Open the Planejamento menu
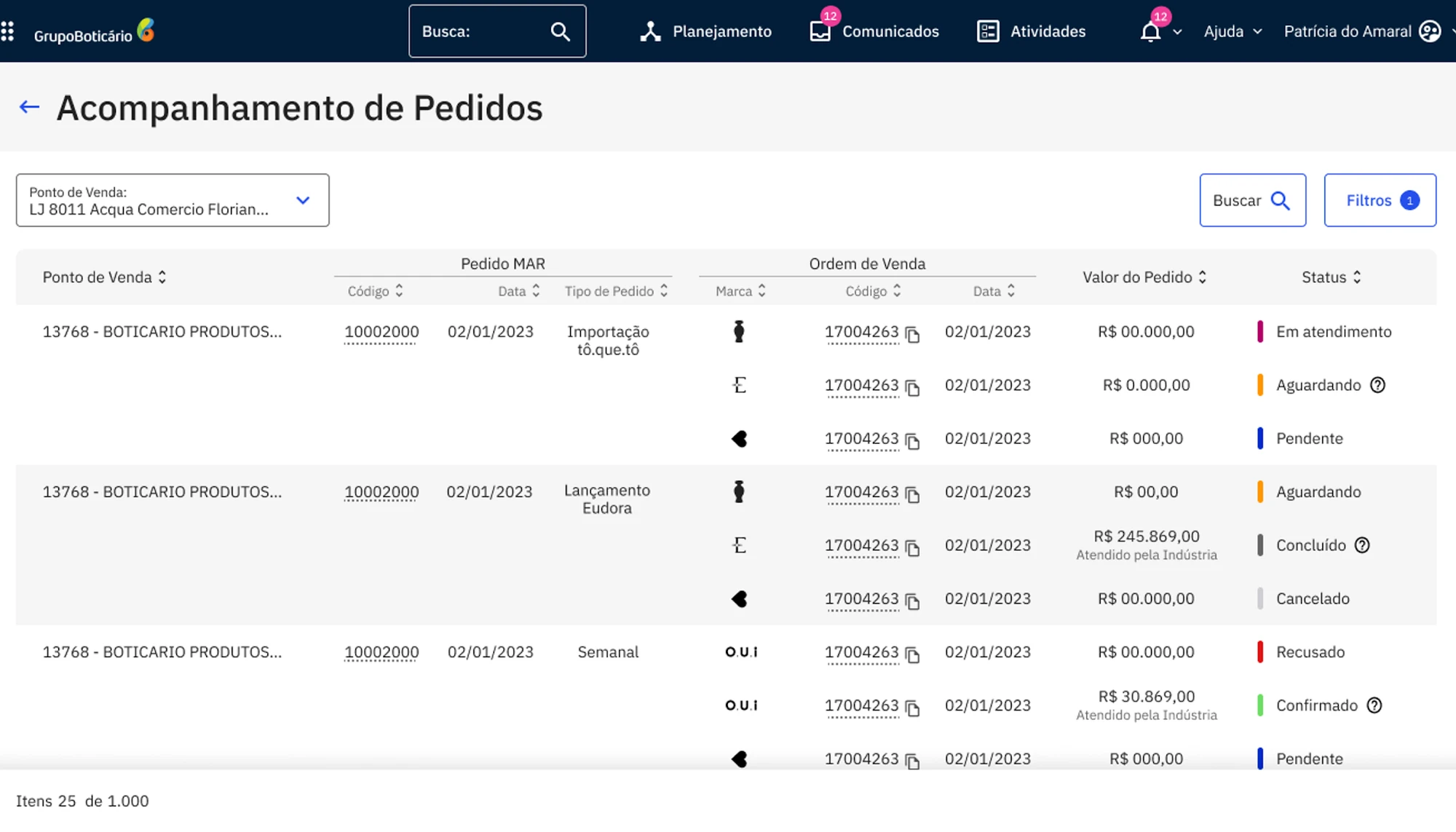Image resolution: width=1456 pixels, height=832 pixels. 705,31
